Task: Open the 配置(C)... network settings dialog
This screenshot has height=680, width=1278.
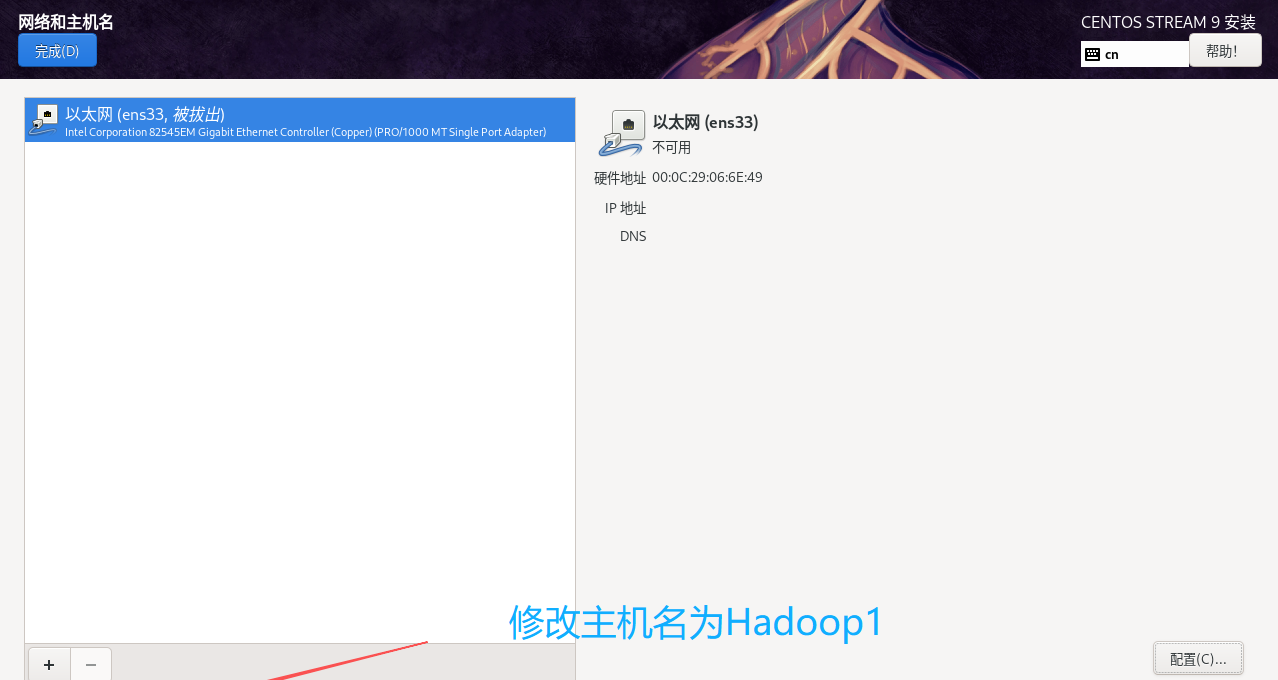Action: point(1197,658)
